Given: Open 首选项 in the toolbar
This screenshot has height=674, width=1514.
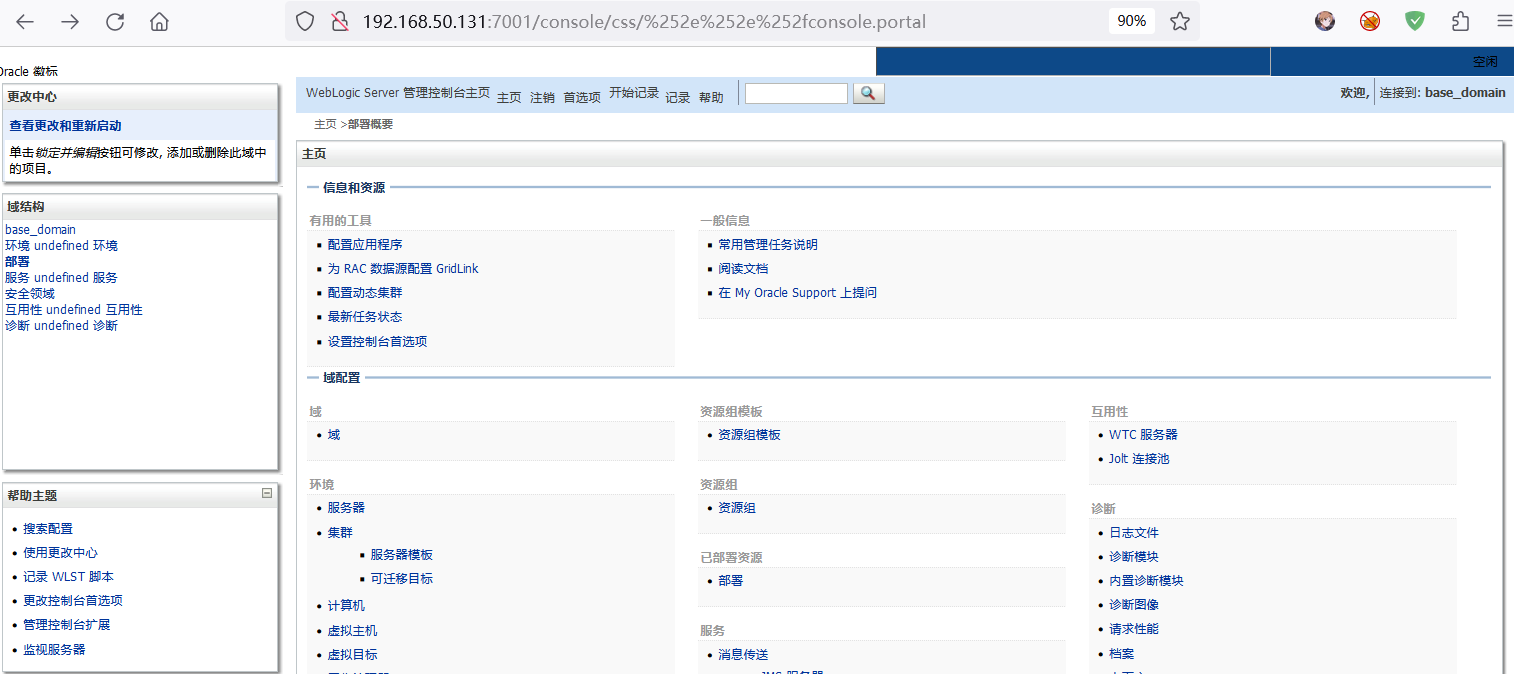Looking at the screenshot, I should coord(582,97).
